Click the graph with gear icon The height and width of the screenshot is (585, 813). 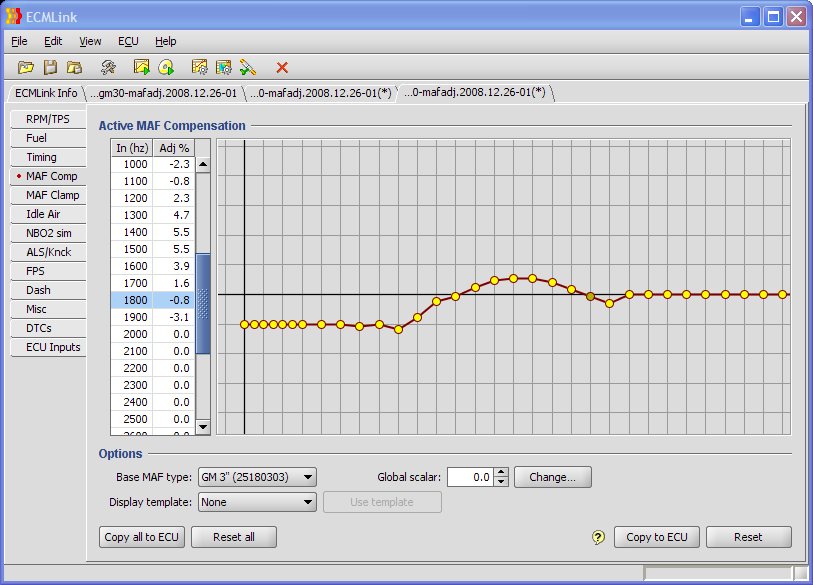200,67
